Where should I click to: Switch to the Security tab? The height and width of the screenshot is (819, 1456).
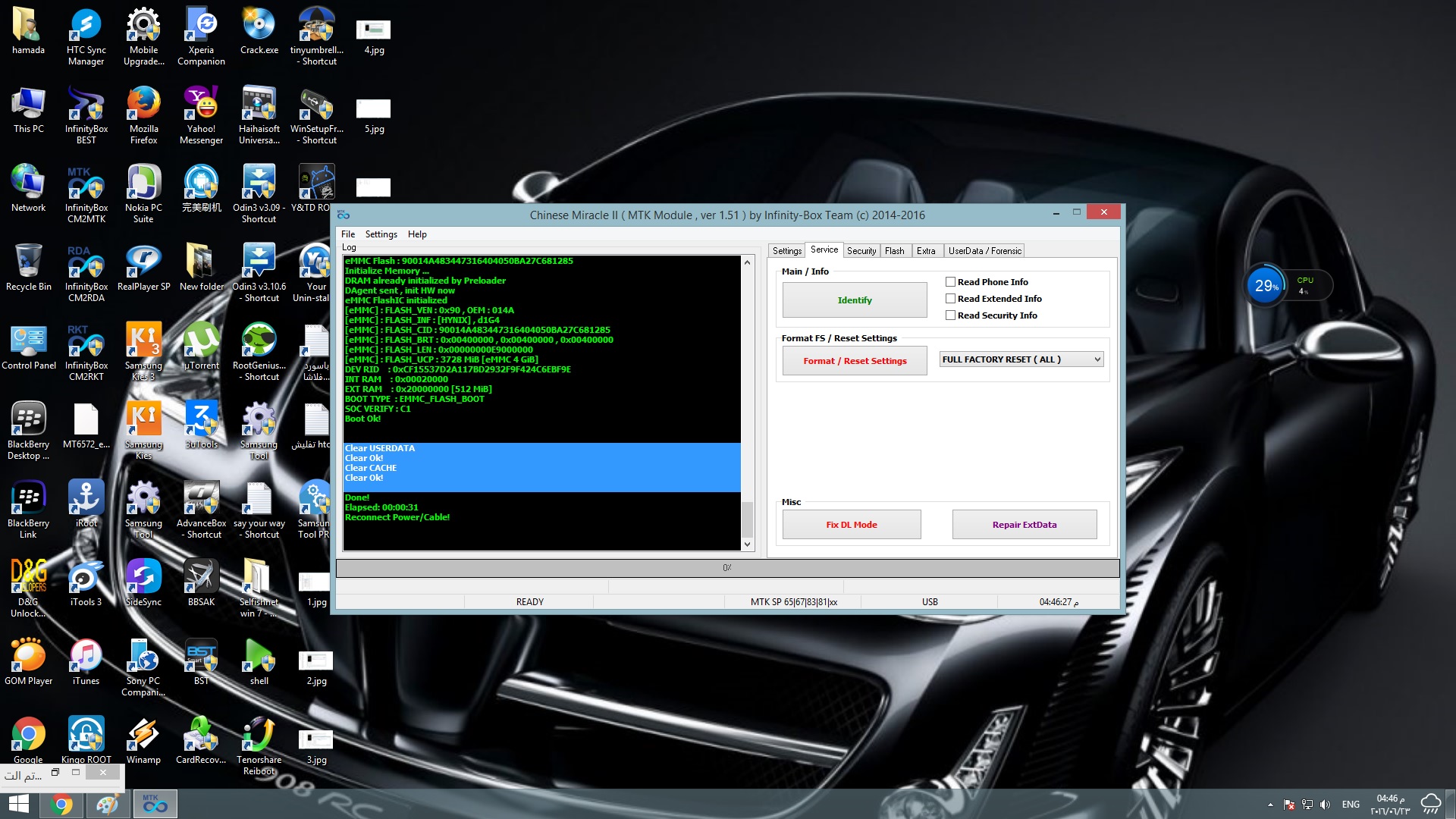[861, 251]
